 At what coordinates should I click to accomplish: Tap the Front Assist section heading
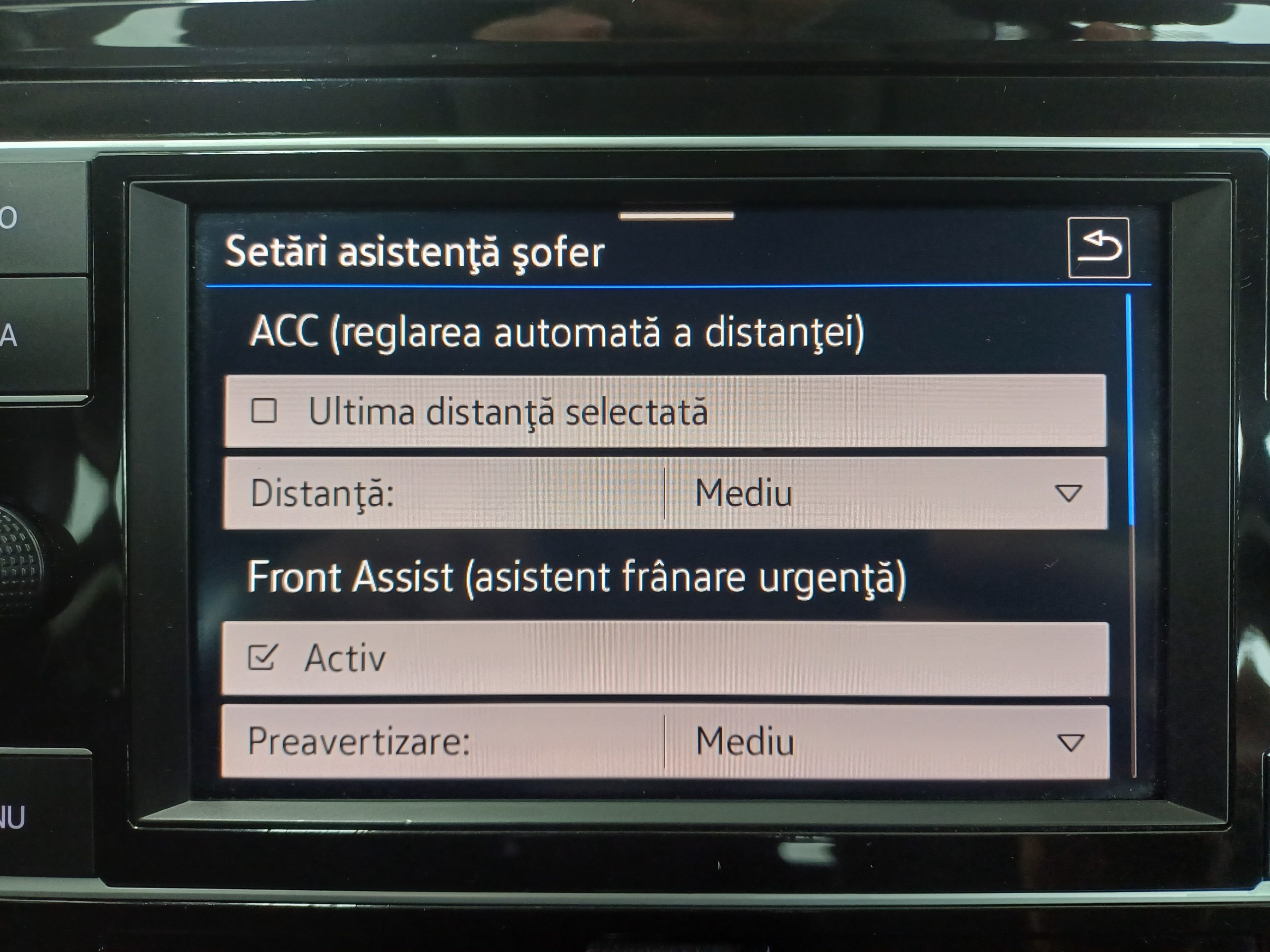click(576, 578)
